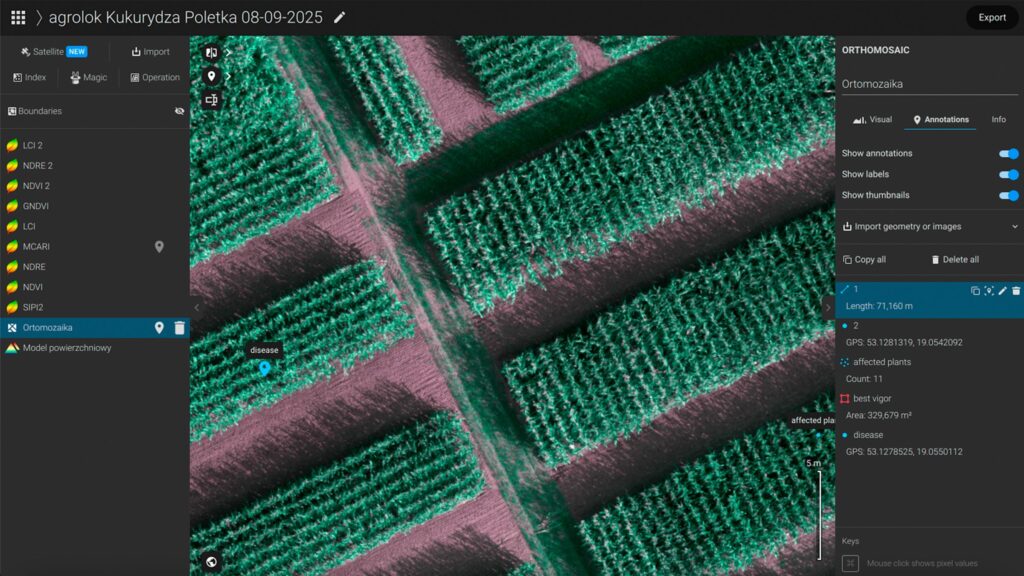Click the Ortomozaika name input field

click(929, 84)
